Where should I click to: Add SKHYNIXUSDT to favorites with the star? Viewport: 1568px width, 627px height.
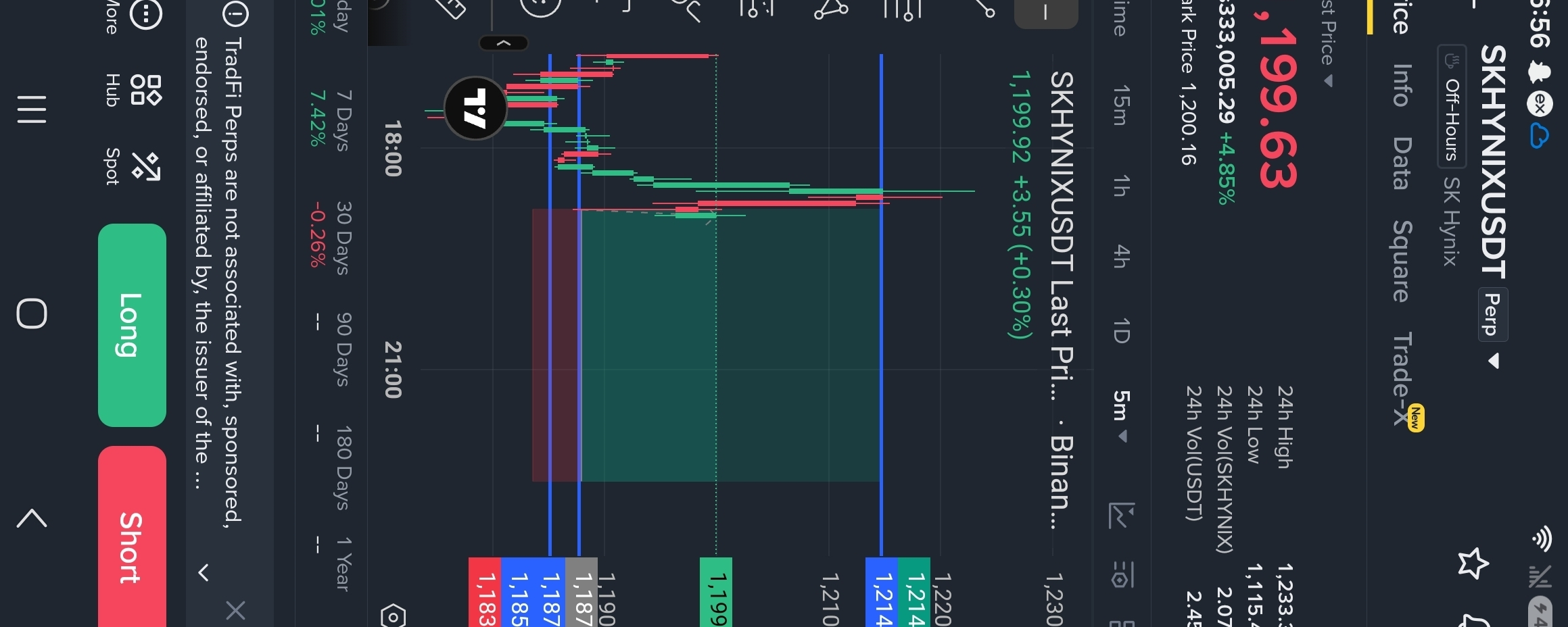point(1472,563)
